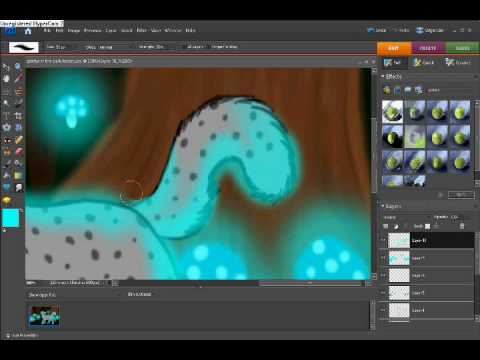This screenshot has width=480, height=360.
Task: Hide the top selected layer's visibility eye
Action: pyautogui.click(x=383, y=240)
